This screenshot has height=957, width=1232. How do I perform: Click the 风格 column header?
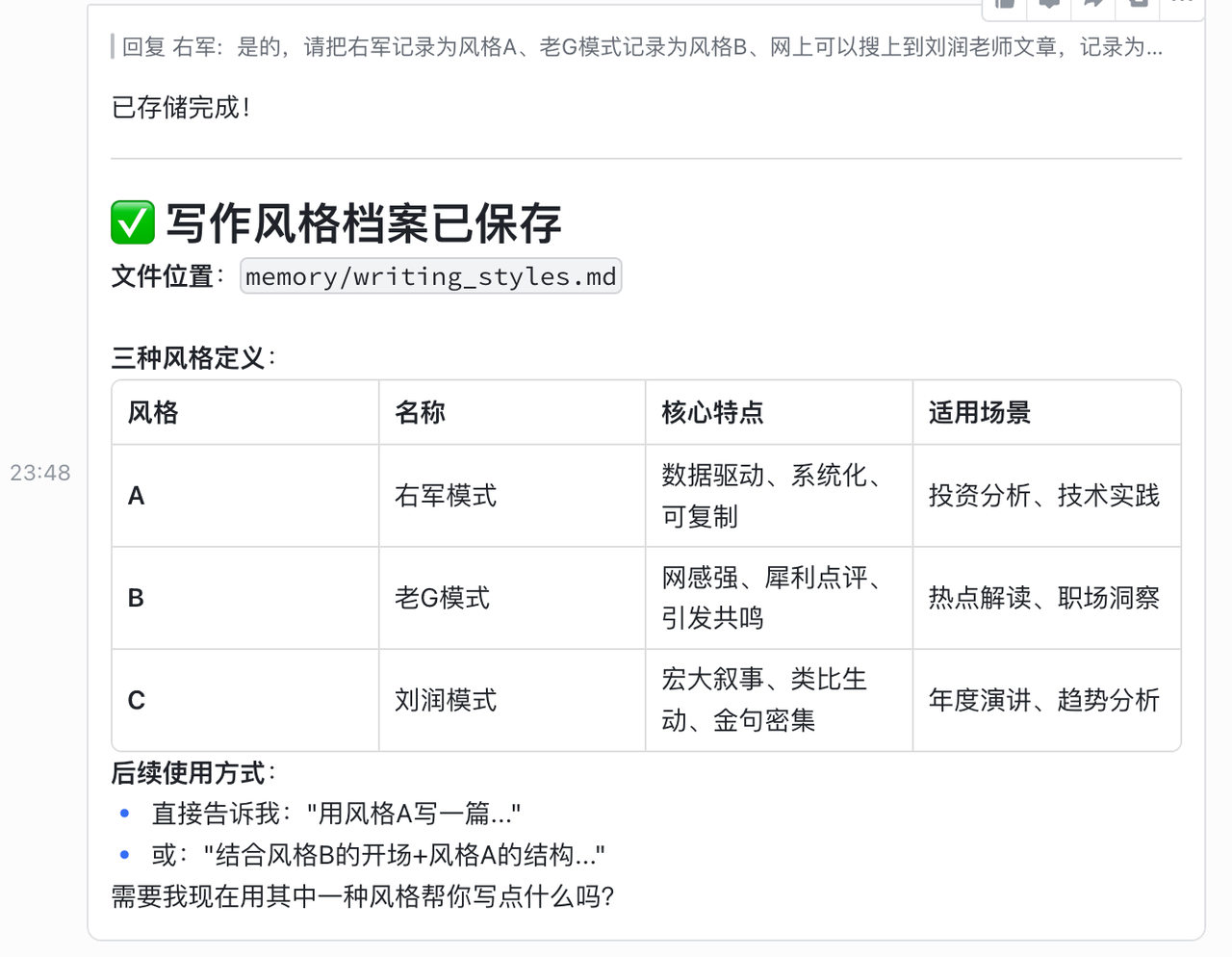tap(245, 413)
